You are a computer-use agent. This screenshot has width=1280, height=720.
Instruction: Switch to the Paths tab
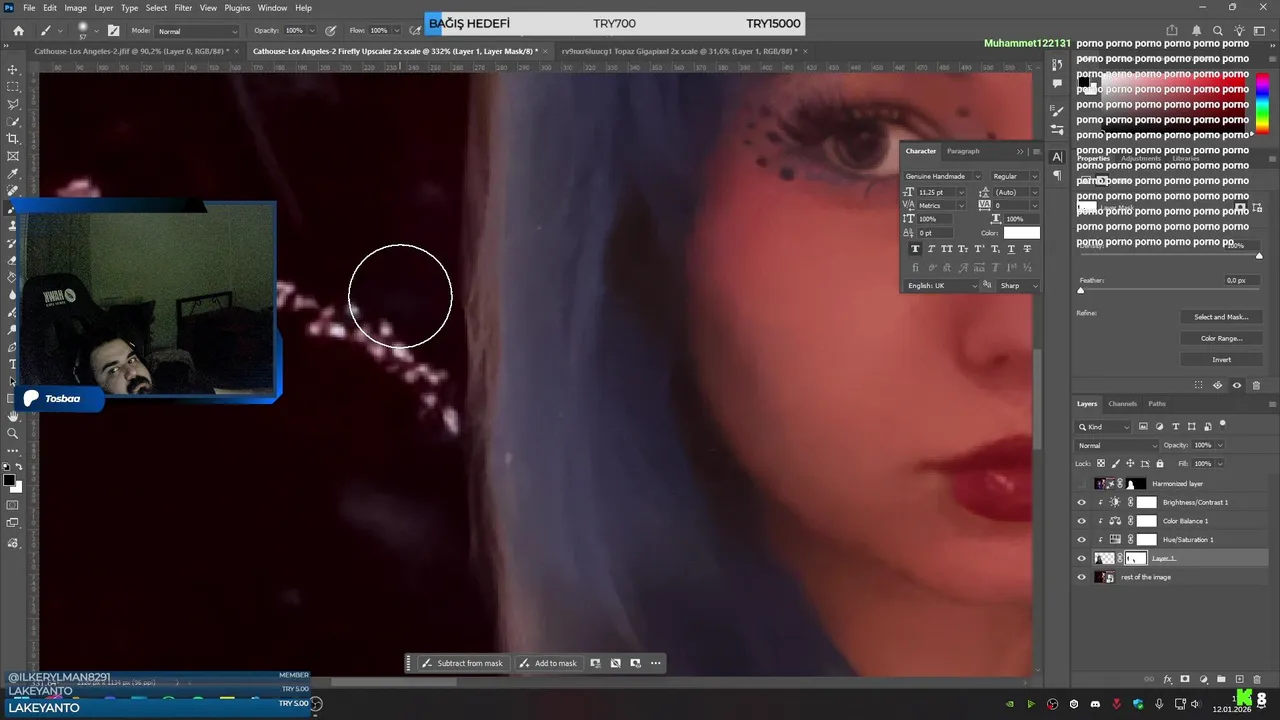click(x=1157, y=404)
